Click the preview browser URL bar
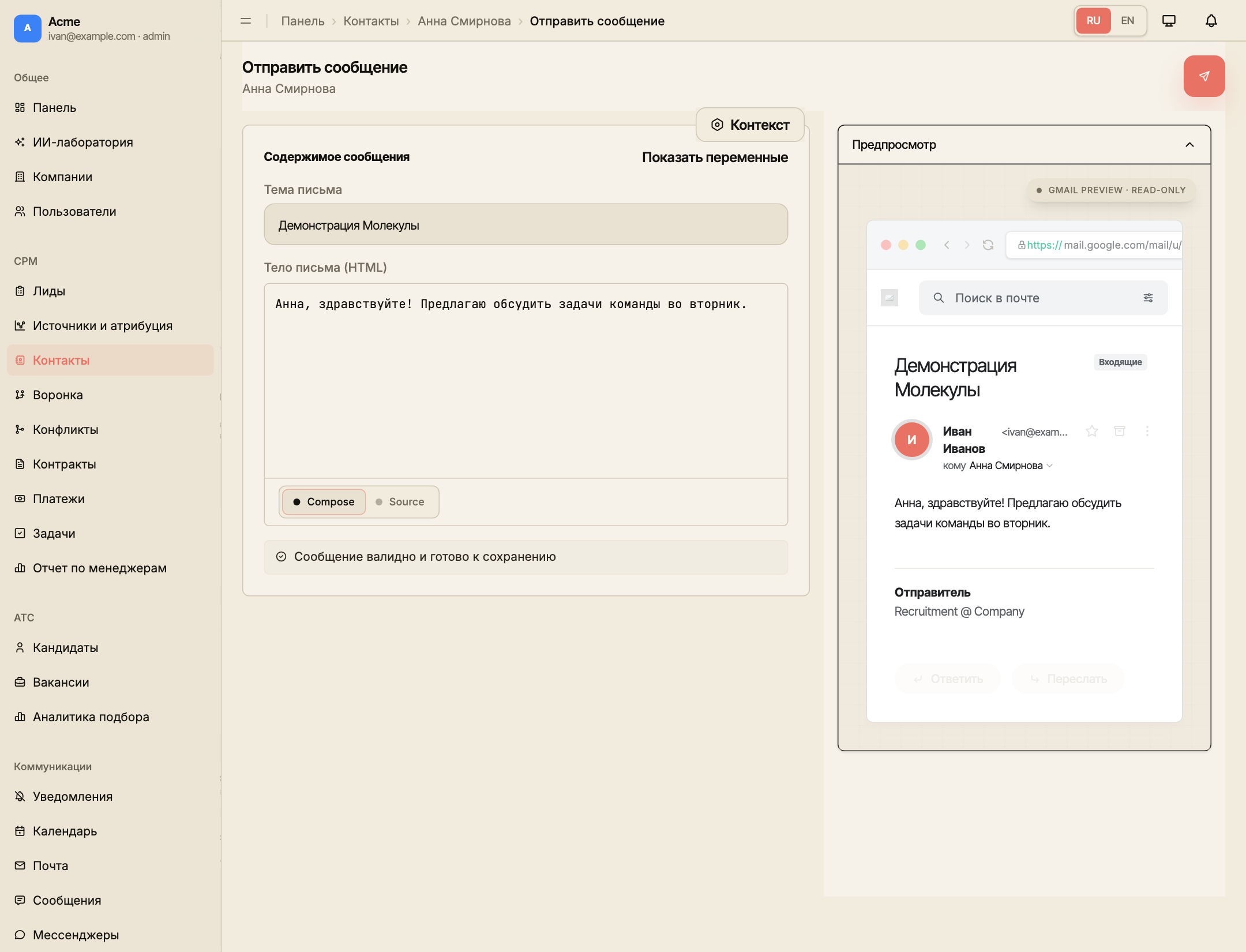 (1094, 245)
